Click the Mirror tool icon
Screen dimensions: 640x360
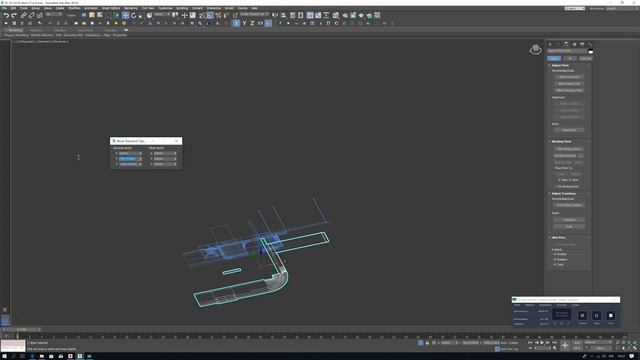click(x=275, y=16)
